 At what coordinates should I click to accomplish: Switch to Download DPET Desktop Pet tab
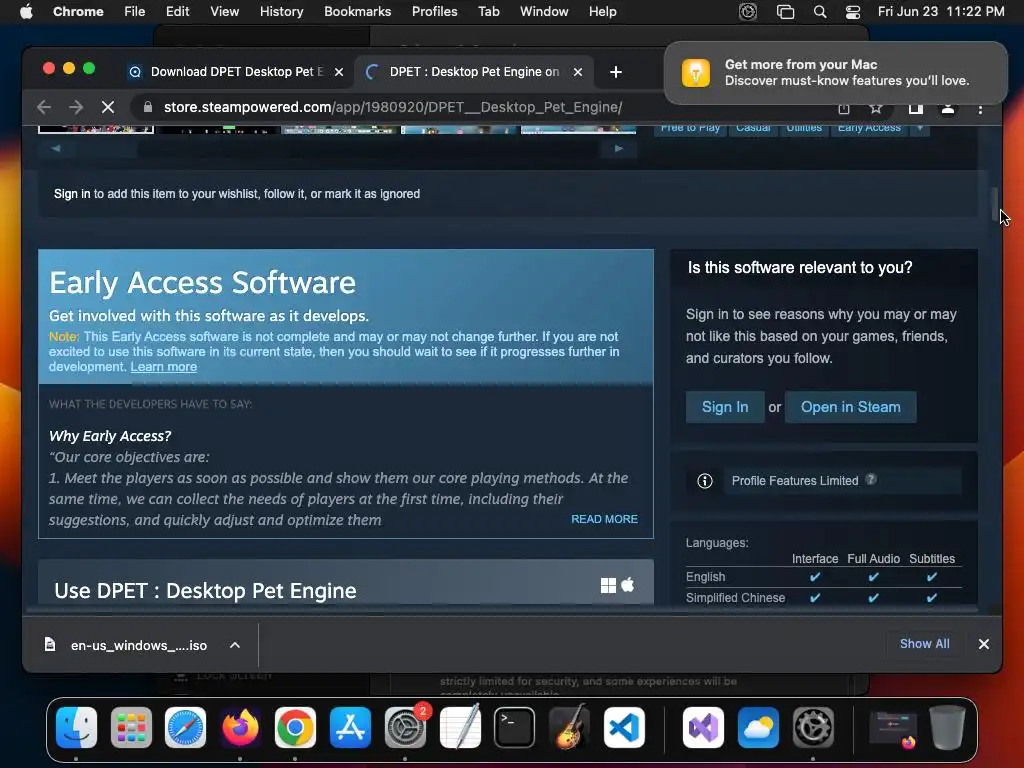(x=236, y=72)
